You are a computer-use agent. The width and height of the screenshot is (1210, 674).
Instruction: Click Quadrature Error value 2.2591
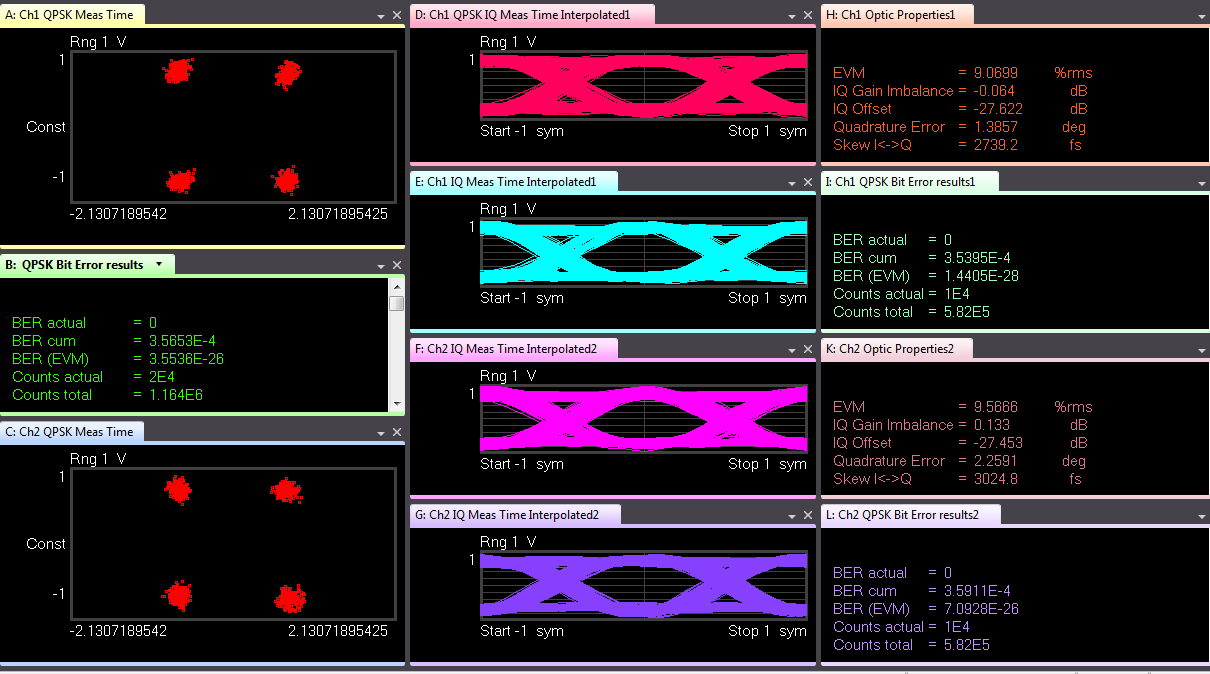[x=996, y=461]
